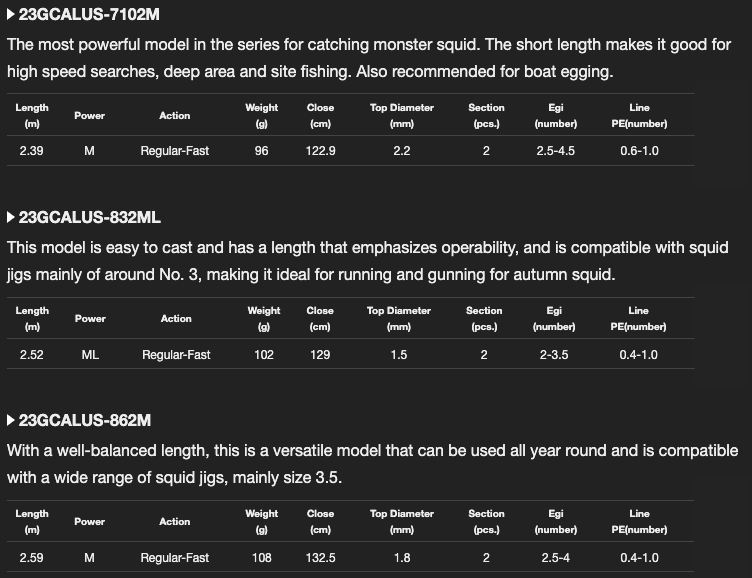Toggle the triangle beside 23GCALUS-832ML

click(x=11, y=217)
